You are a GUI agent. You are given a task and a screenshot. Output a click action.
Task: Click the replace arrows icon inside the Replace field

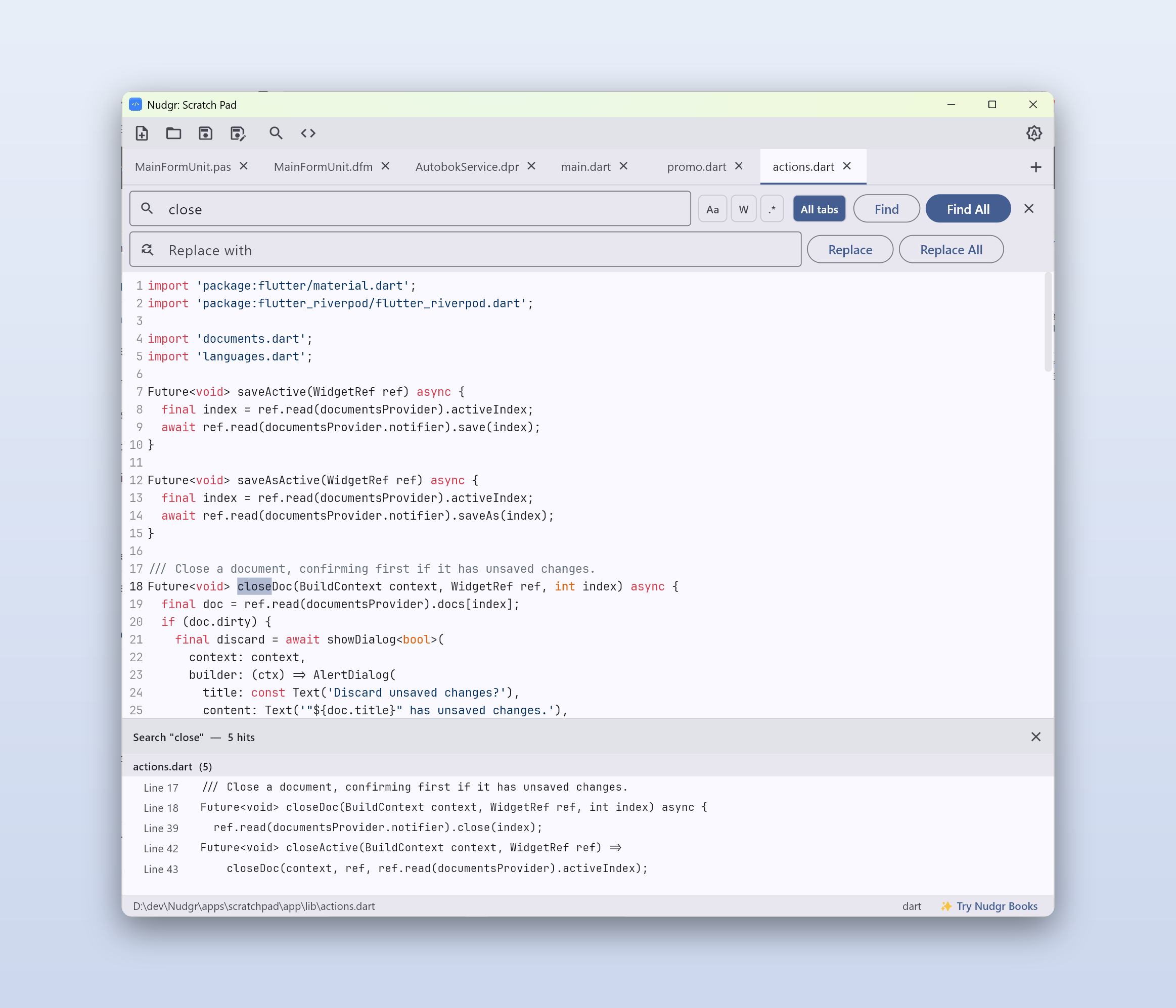[x=147, y=250]
